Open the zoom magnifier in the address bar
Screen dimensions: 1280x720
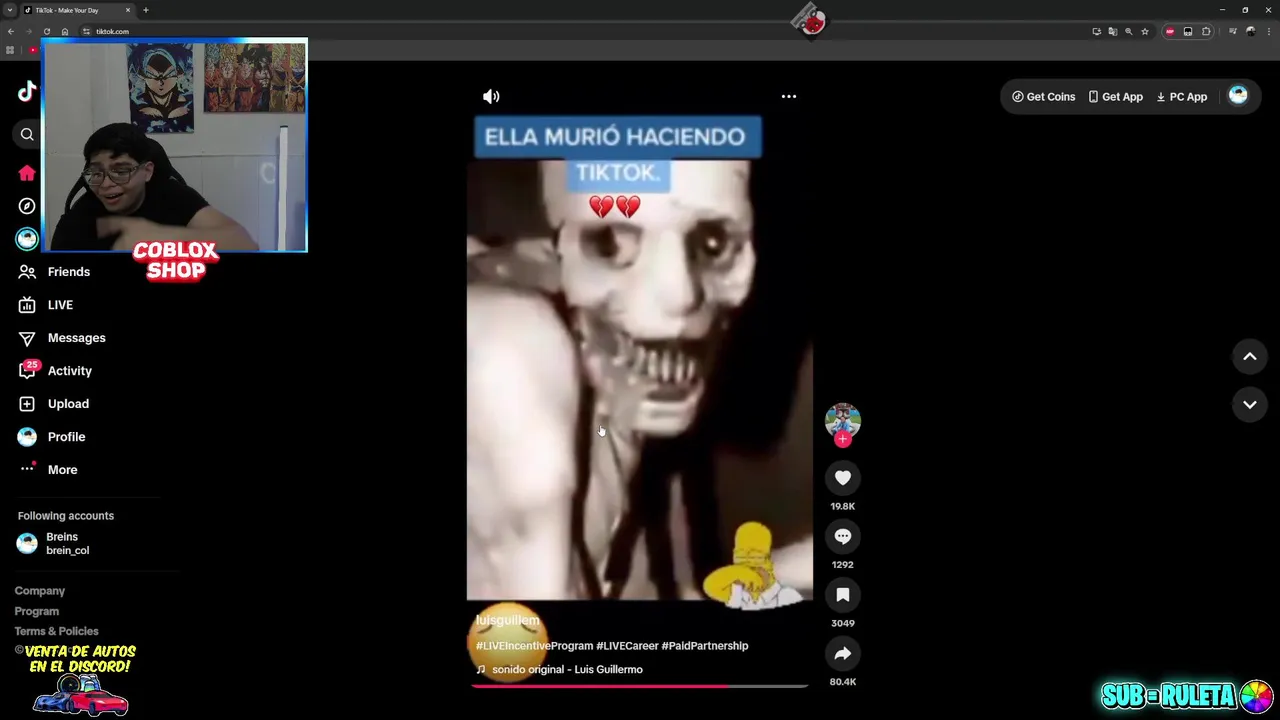pyautogui.click(x=1129, y=31)
